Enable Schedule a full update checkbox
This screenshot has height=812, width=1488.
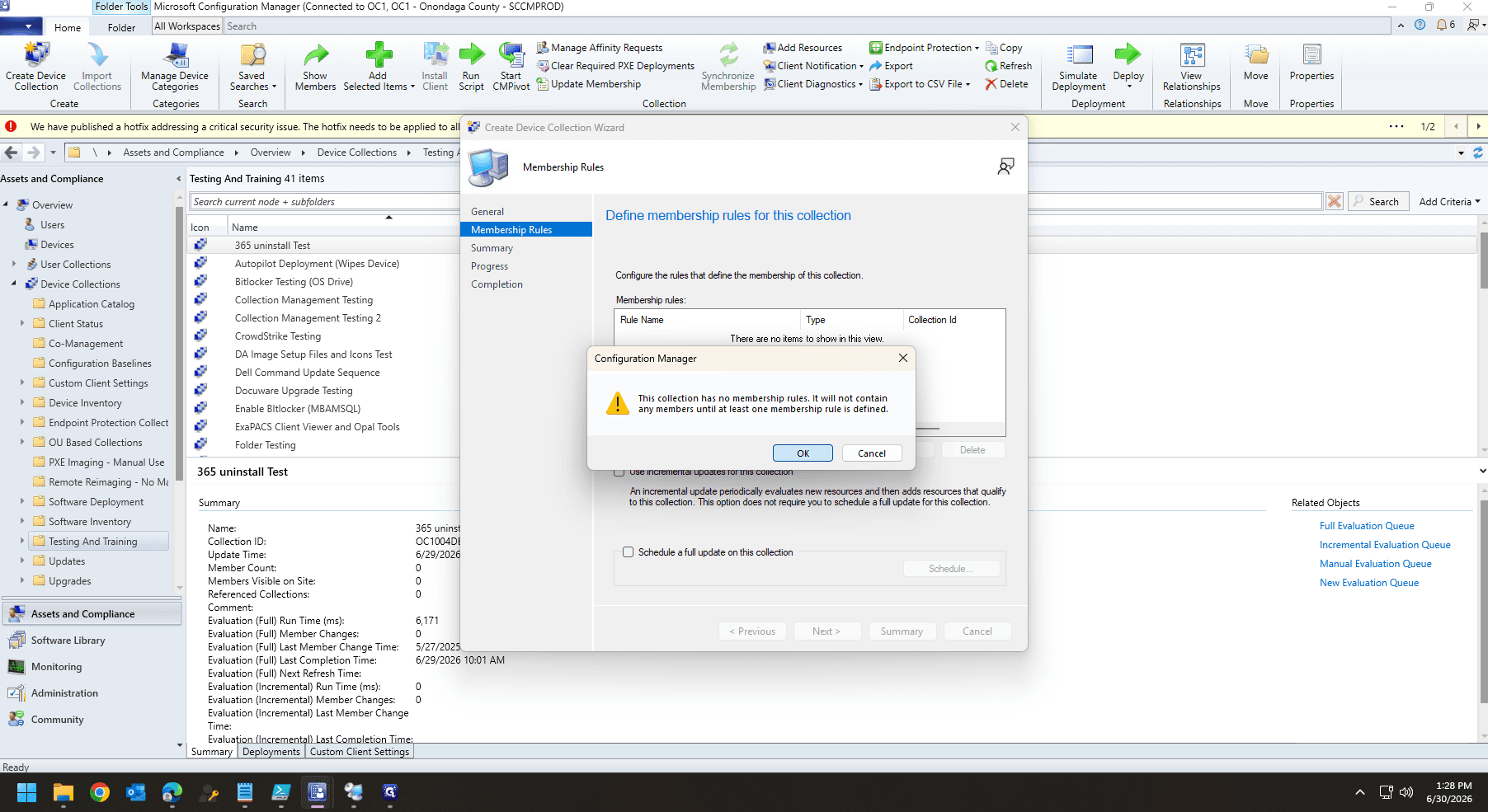coord(629,552)
